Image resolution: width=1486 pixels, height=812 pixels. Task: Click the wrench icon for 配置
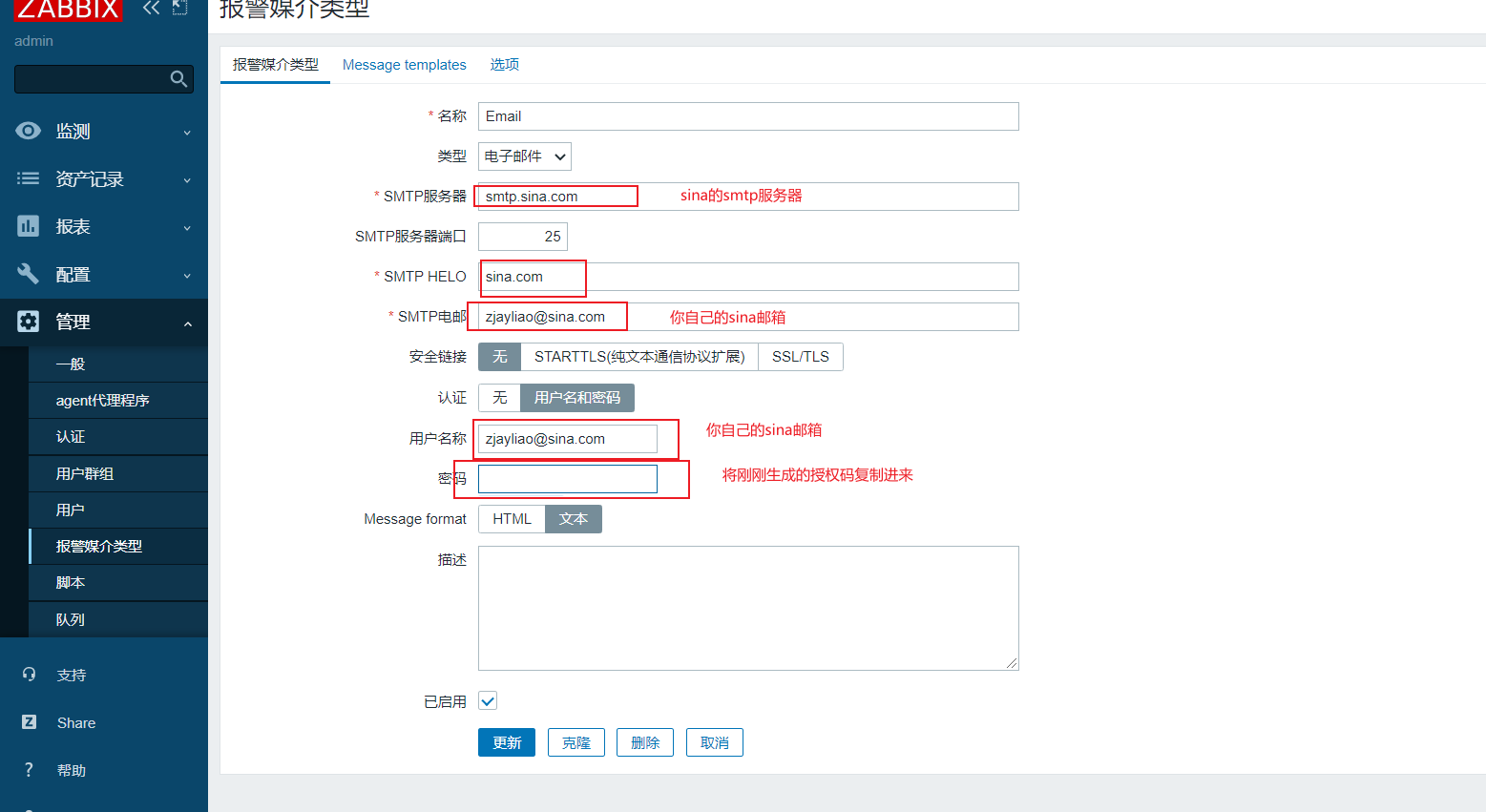tap(29, 274)
